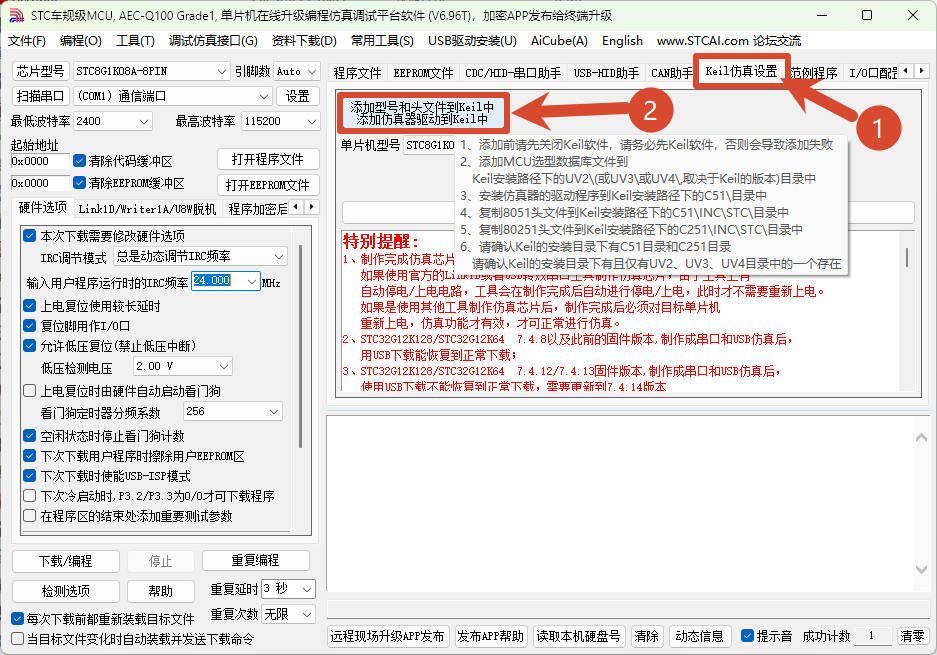Switch to 程序文件 tab
The width and height of the screenshot is (937, 655).
point(357,73)
